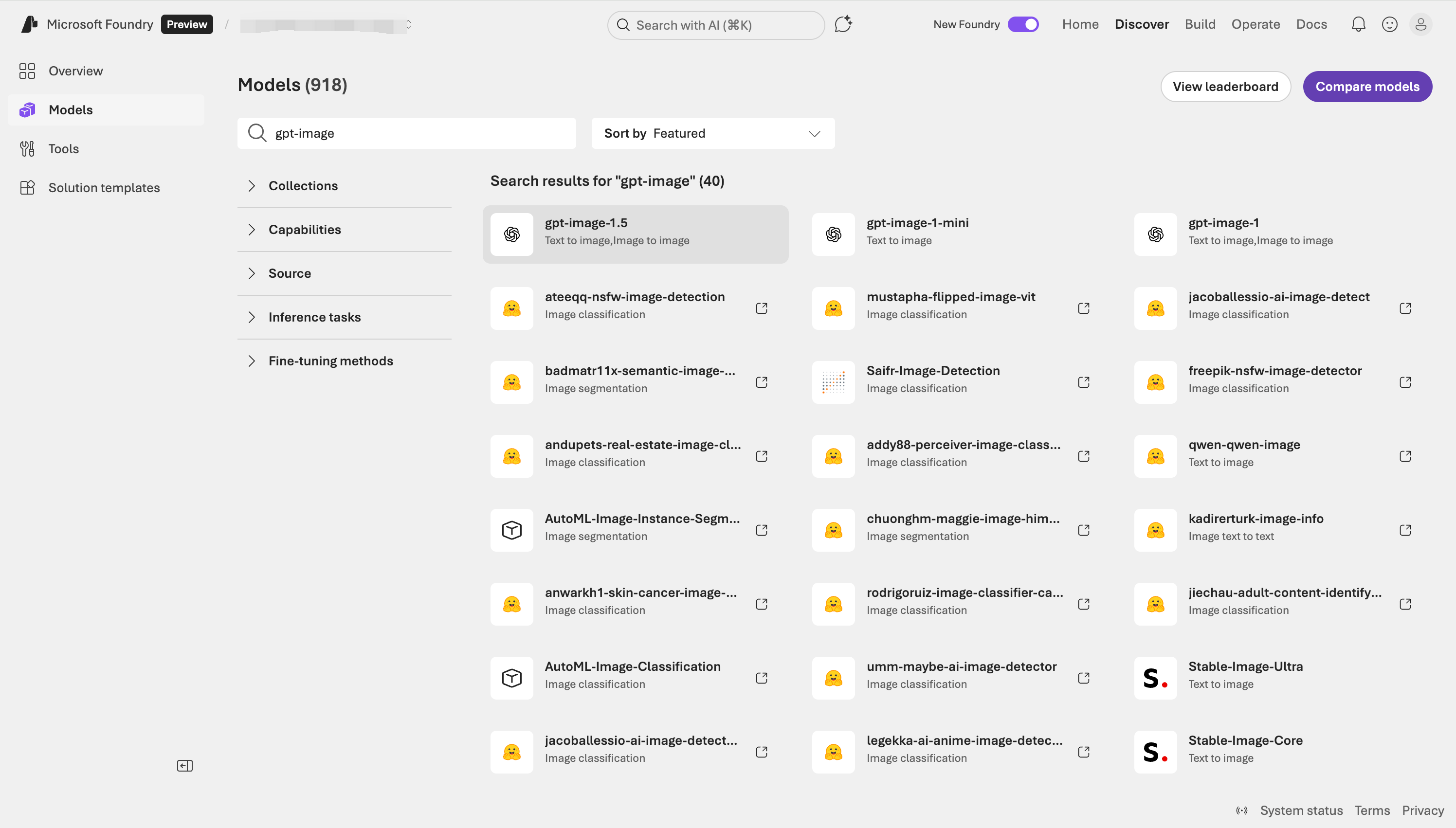Open the System status link
This screenshot has width=1456, height=828.
[x=1301, y=810]
